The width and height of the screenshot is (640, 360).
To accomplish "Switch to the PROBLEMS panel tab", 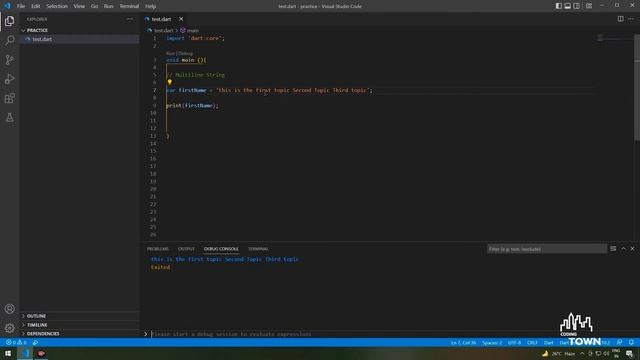I will point(158,249).
